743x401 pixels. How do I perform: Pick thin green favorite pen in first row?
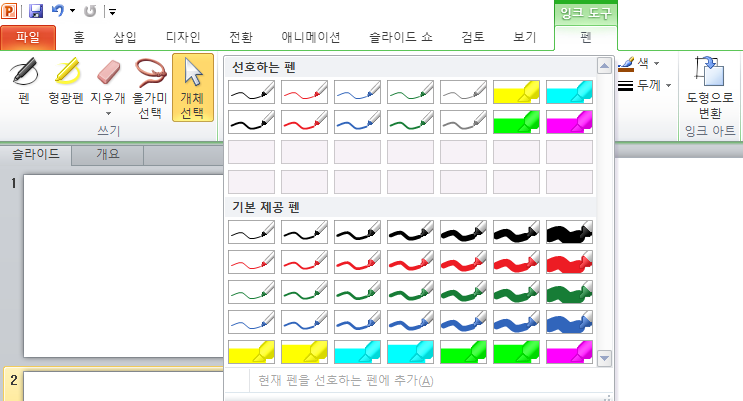410,92
